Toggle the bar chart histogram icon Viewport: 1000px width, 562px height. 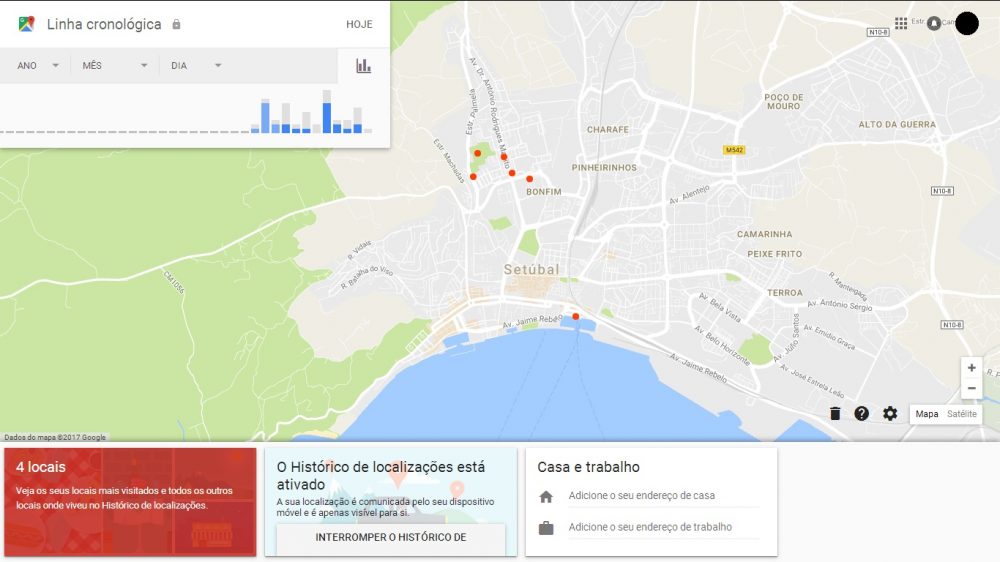point(363,66)
